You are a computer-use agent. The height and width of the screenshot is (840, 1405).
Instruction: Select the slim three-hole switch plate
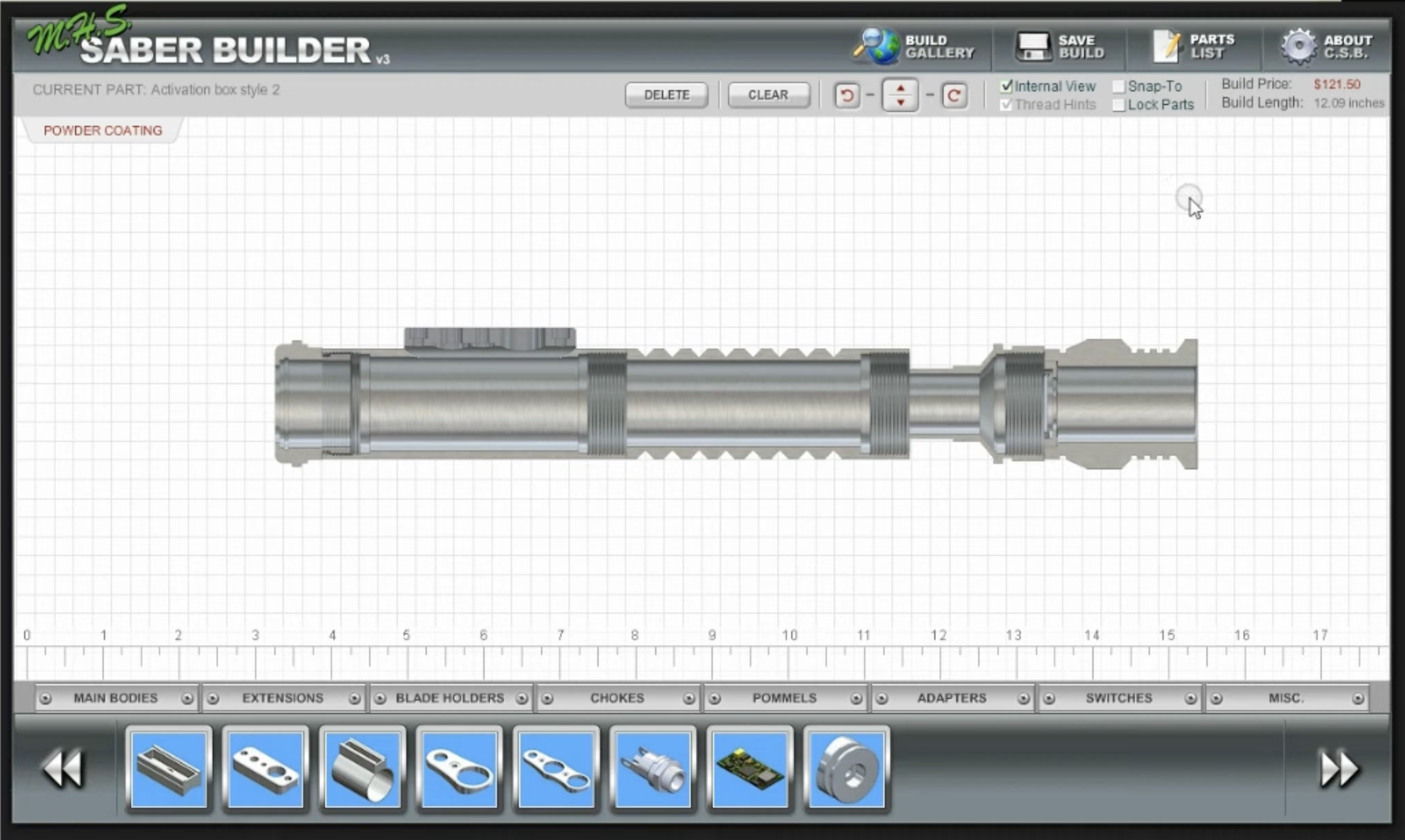556,769
